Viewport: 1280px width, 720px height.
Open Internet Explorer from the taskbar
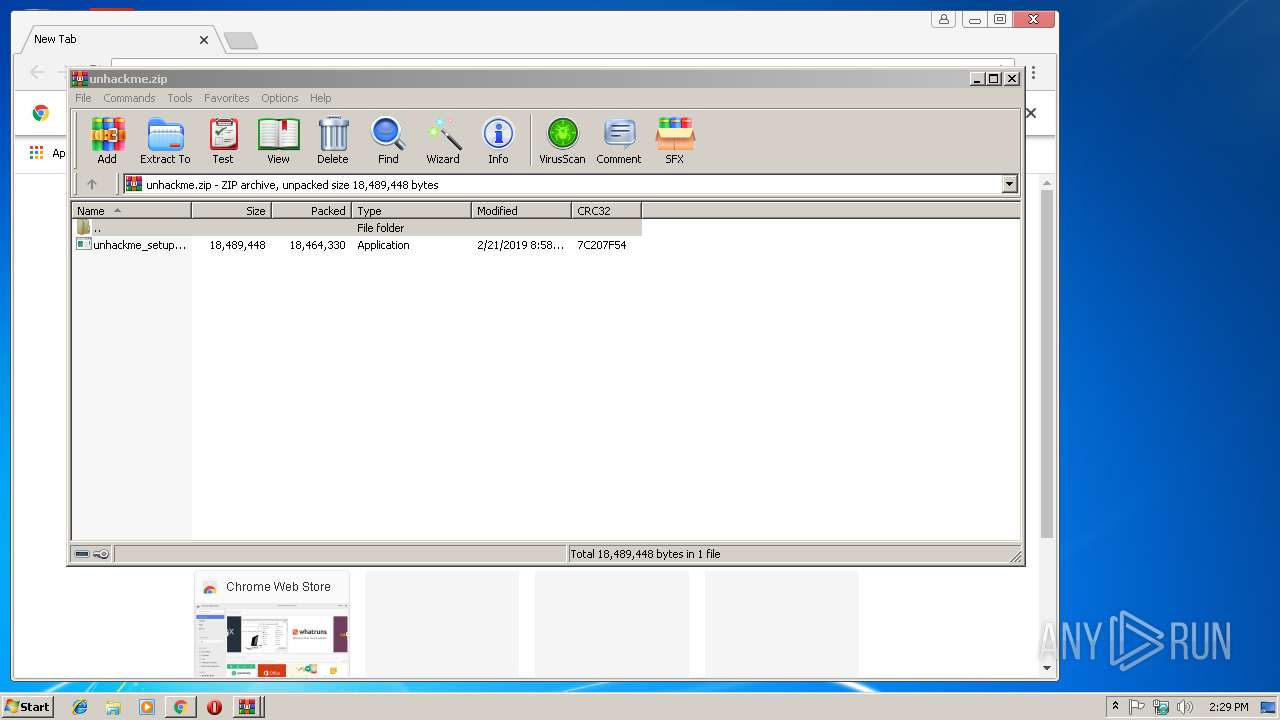[80, 707]
